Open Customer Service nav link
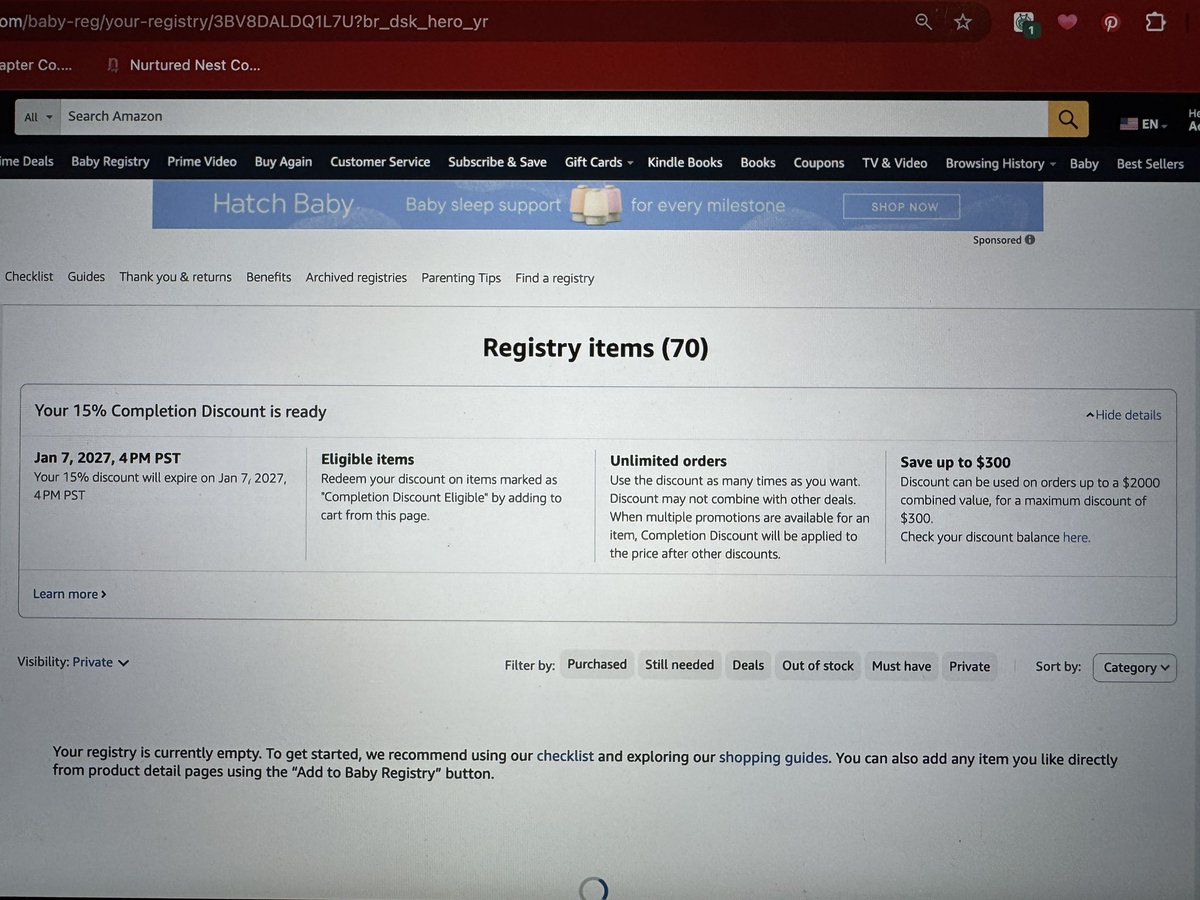 click(x=380, y=161)
